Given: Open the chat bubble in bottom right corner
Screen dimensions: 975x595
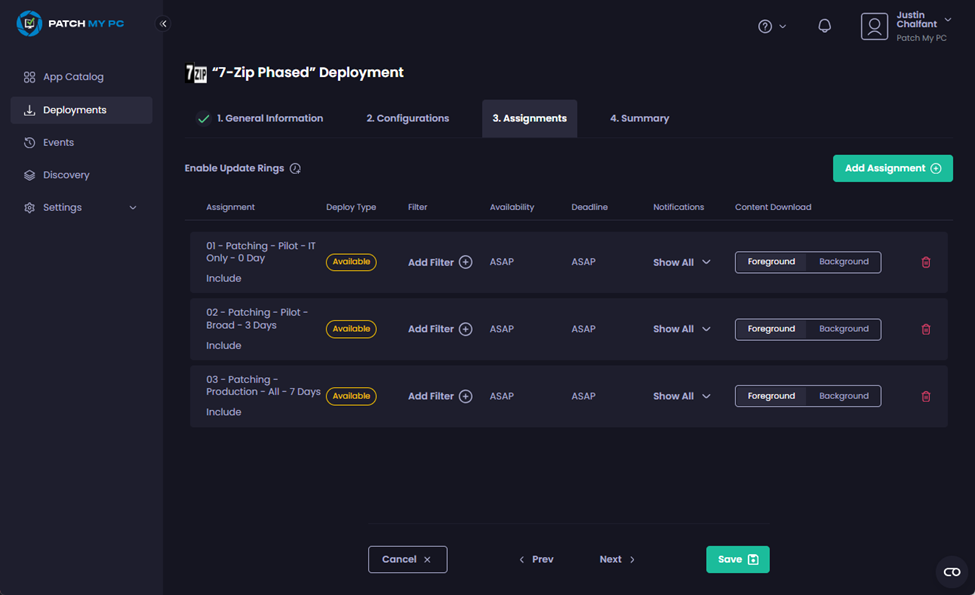Looking at the screenshot, I should (x=950, y=572).
